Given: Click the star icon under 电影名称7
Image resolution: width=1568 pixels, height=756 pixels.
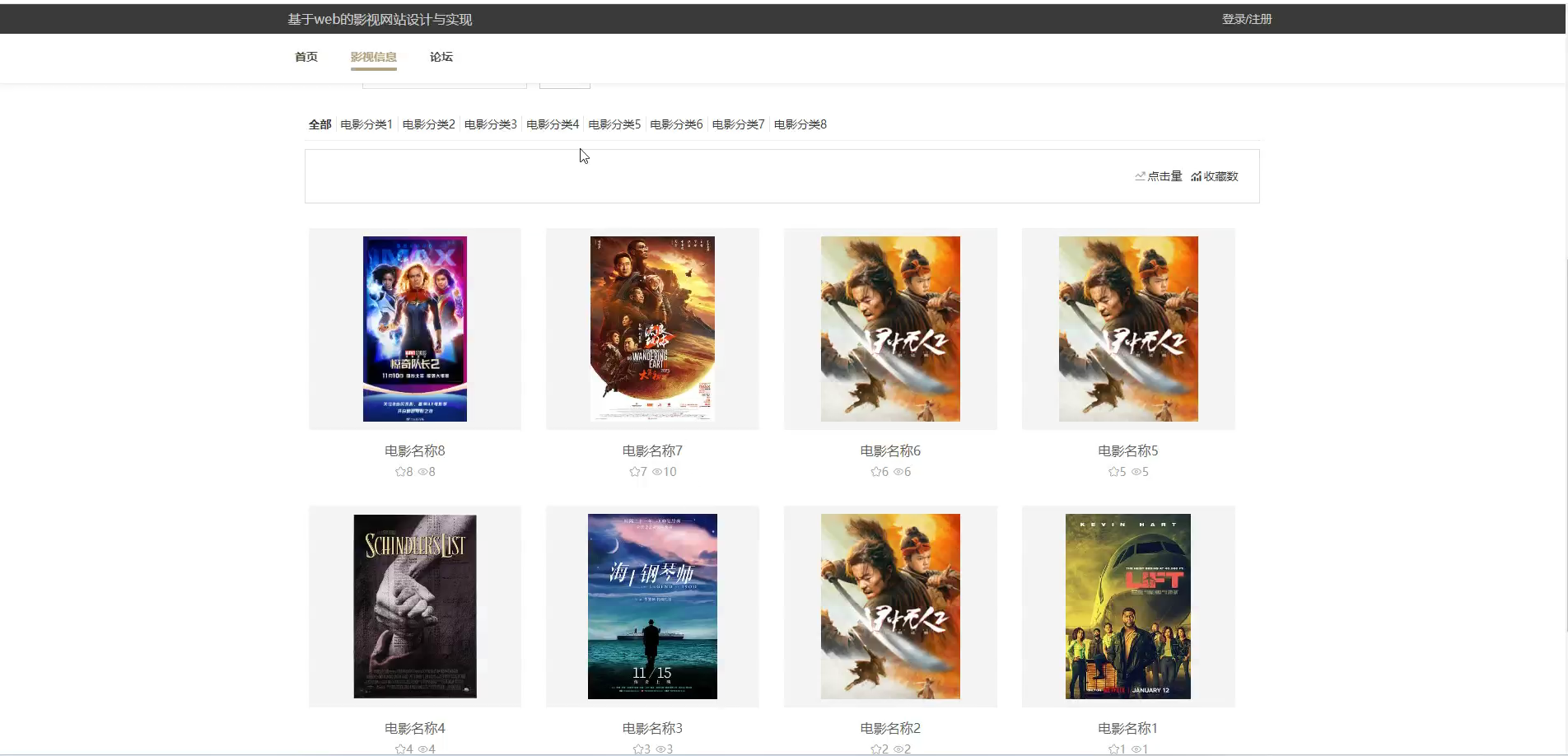Looking at the screenshot, I should click(x=634, y=472).
